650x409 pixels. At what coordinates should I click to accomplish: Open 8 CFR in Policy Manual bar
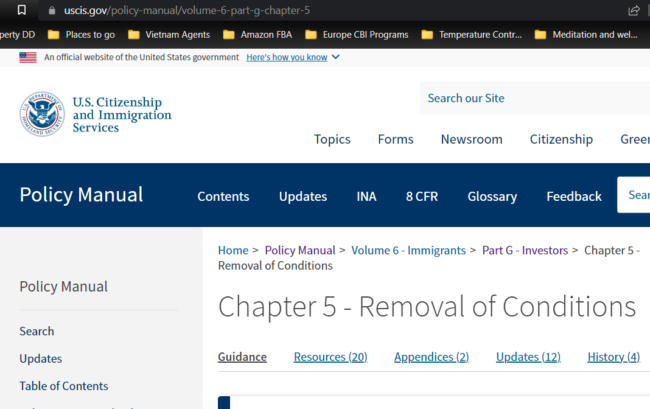click(422, 196)
